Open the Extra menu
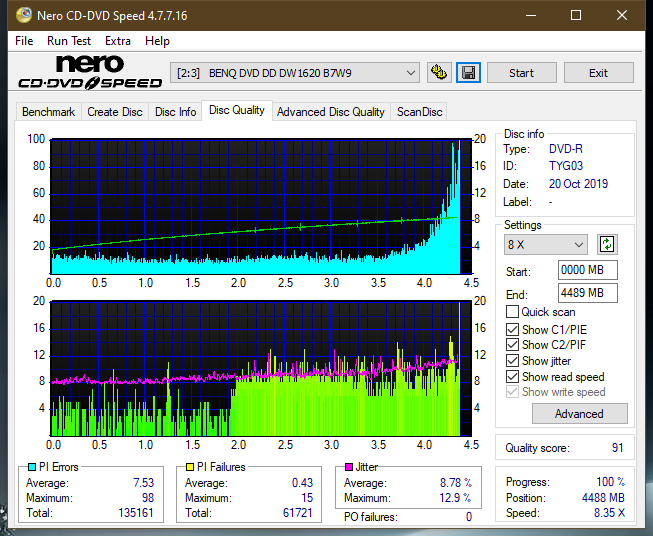653x536 pixels. pyautogui.click(x=118, y=41)
